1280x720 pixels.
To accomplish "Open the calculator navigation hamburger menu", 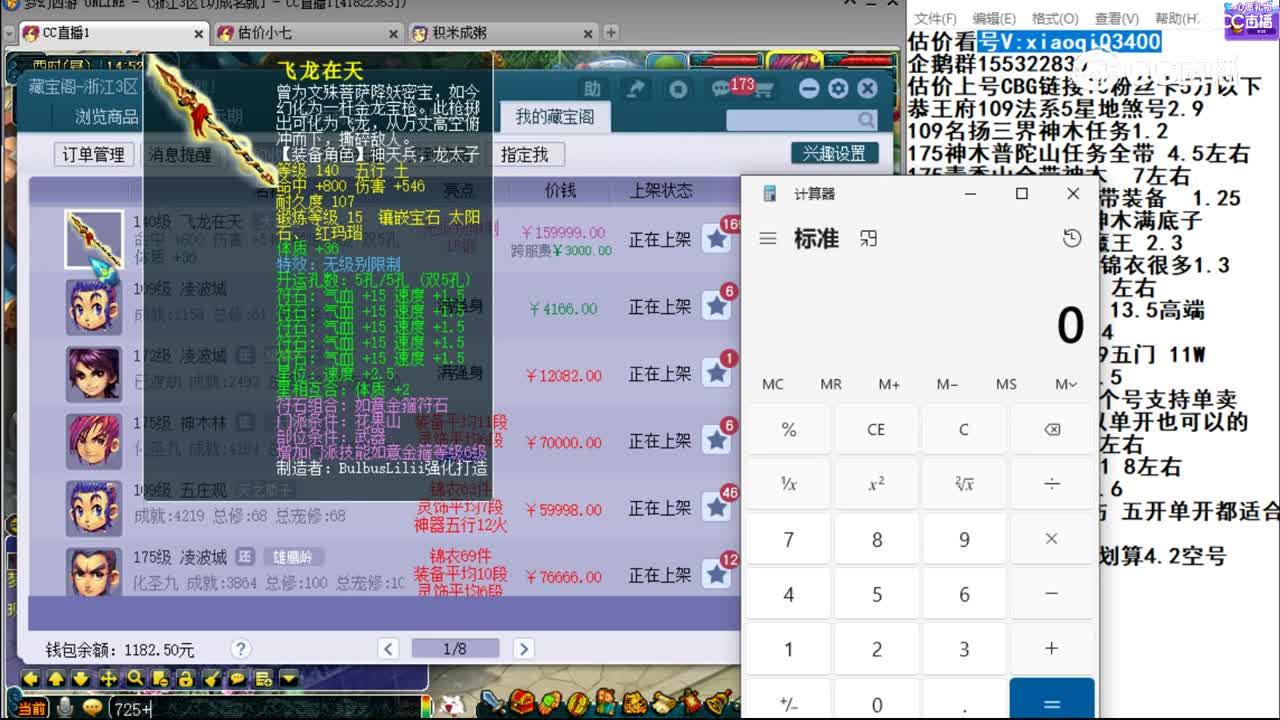I will point(768,239).
